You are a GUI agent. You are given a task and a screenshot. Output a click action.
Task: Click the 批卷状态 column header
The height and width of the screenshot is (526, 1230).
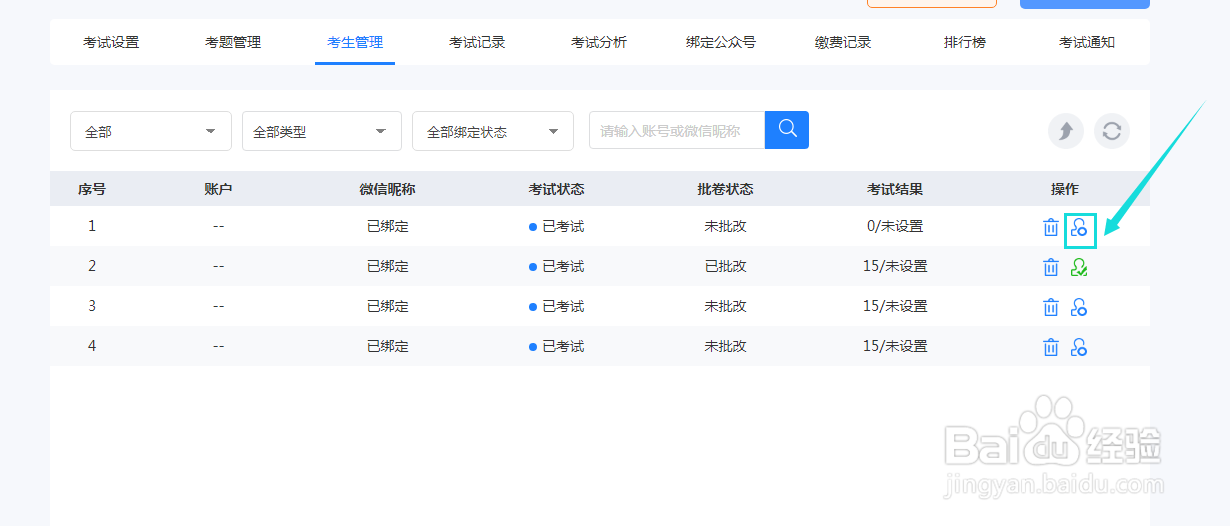coord(726,189)
